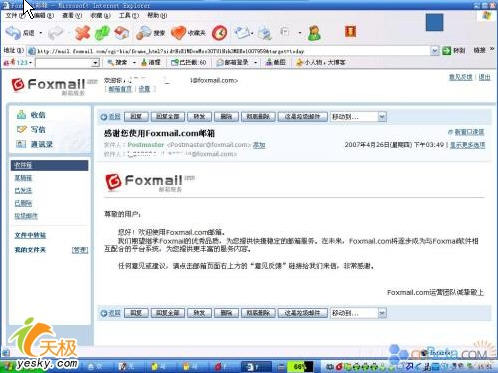
Task: Open the 编辑 menu
Action: pyautogui.click(x=44, y=15)
